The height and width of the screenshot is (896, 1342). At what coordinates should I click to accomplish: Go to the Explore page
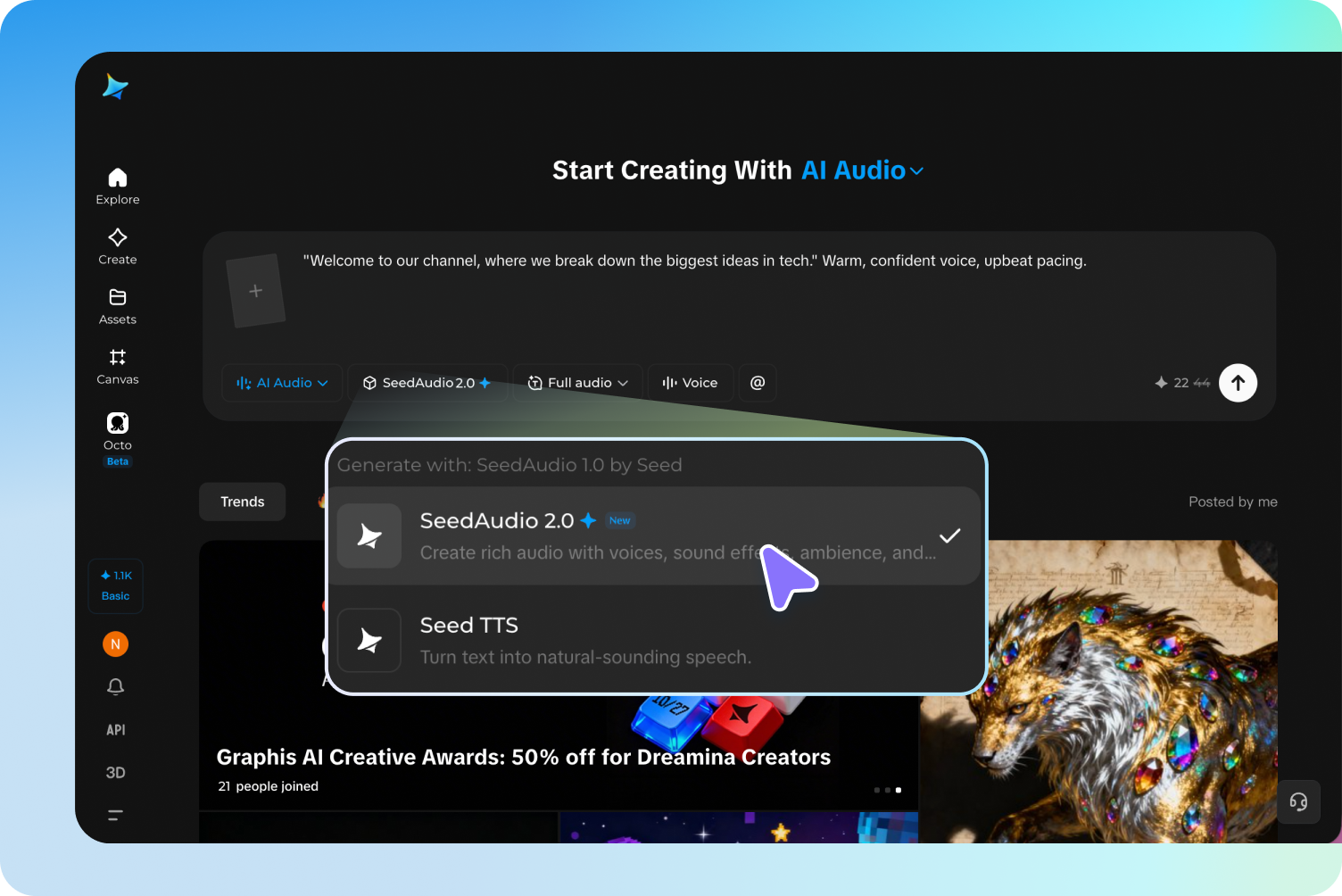point(118,187)
